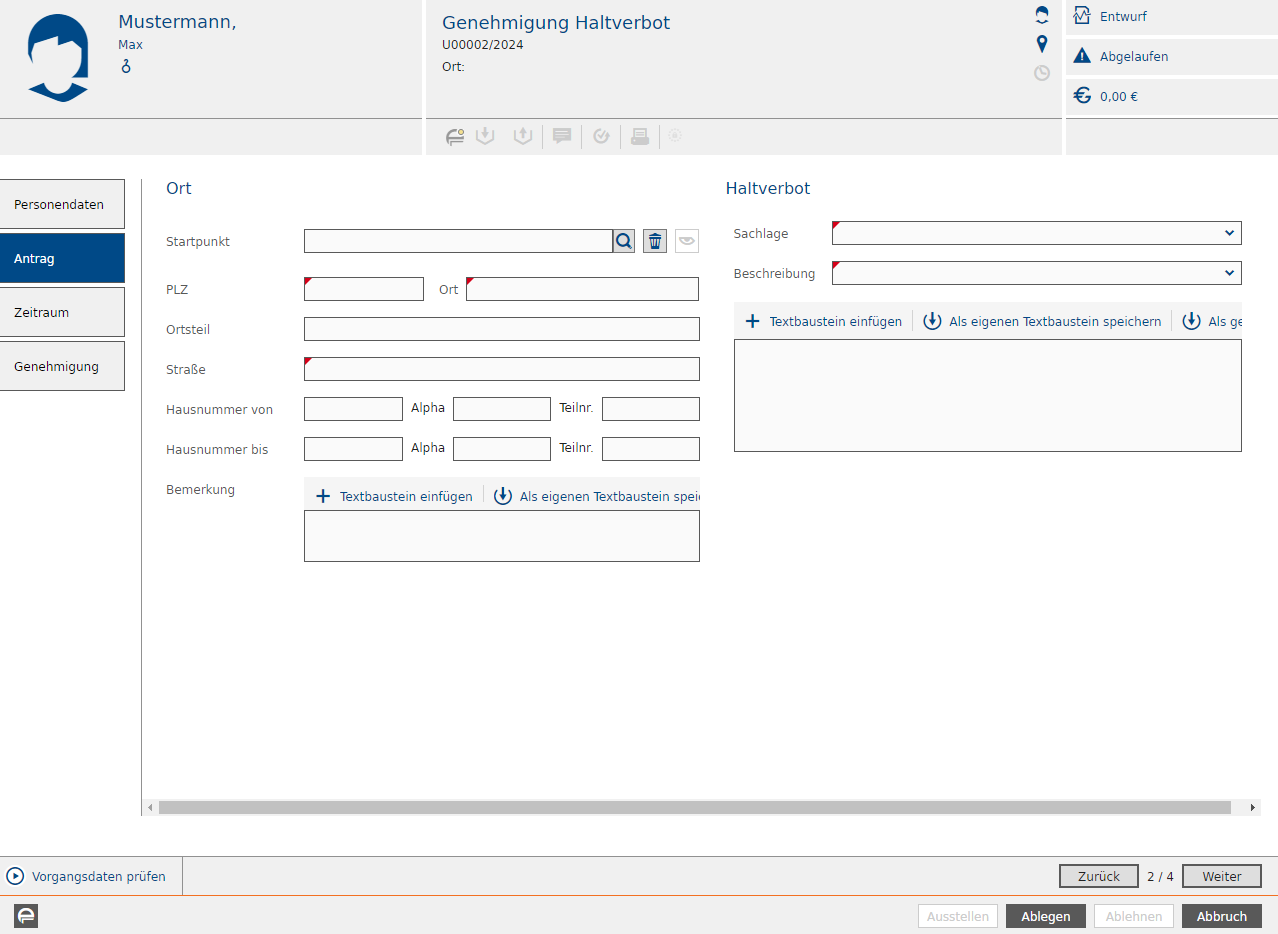Viewport: 1278px width, 934px height.
Task: Switch to the Zeitraum tab
Action: point(62,312)
